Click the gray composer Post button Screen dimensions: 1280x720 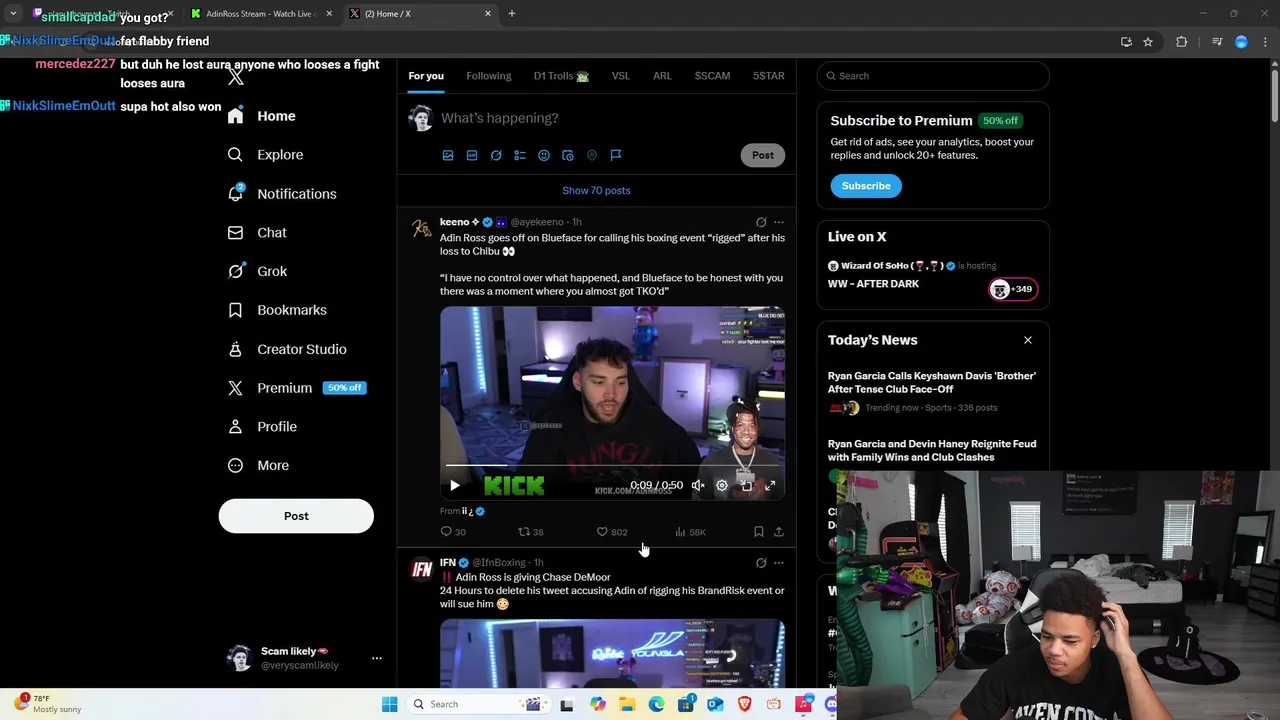click(763, 155)
